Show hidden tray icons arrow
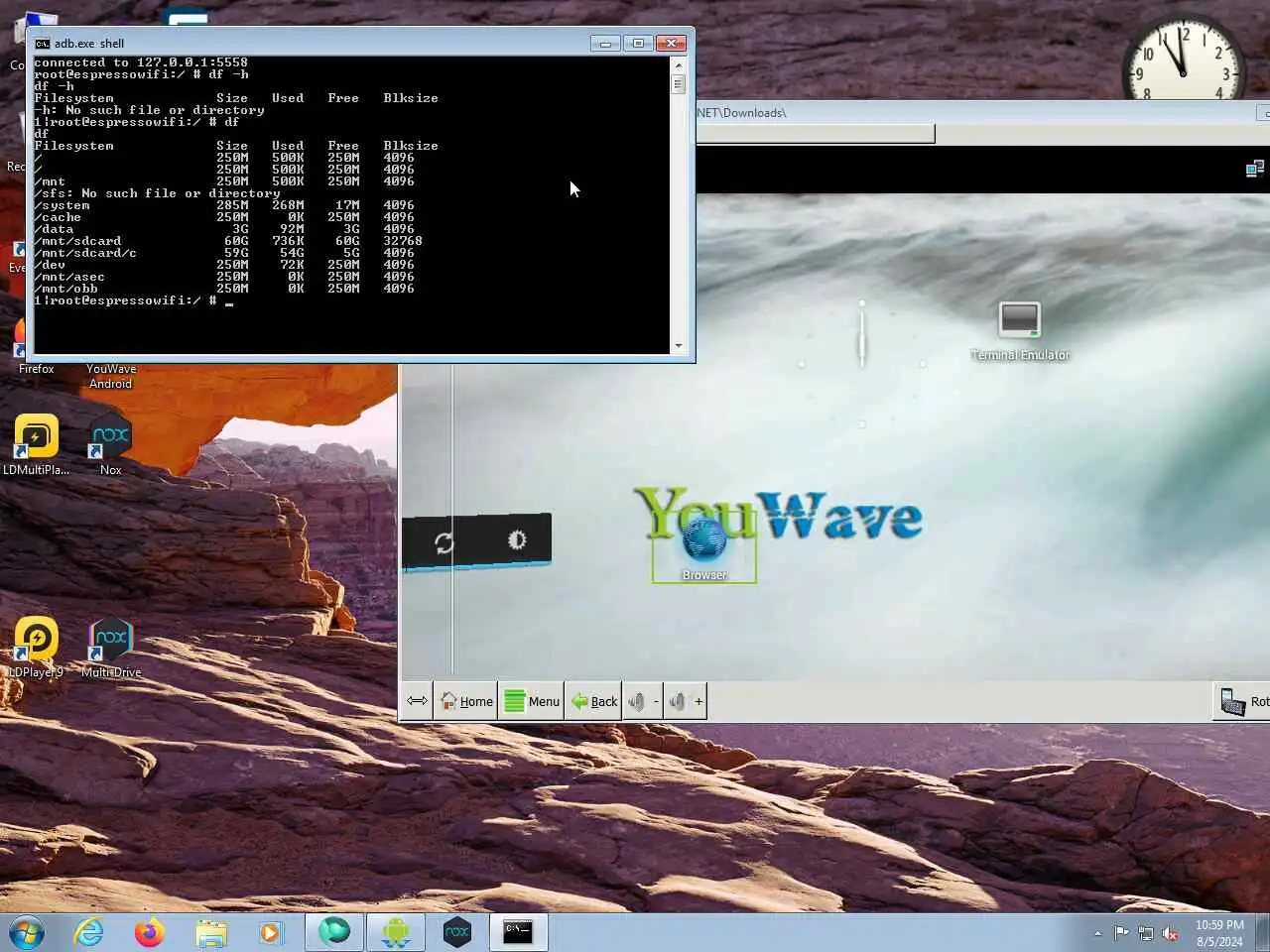Image resolution: width=1270 pixels, height=952 pixels. click(1097, 933)
